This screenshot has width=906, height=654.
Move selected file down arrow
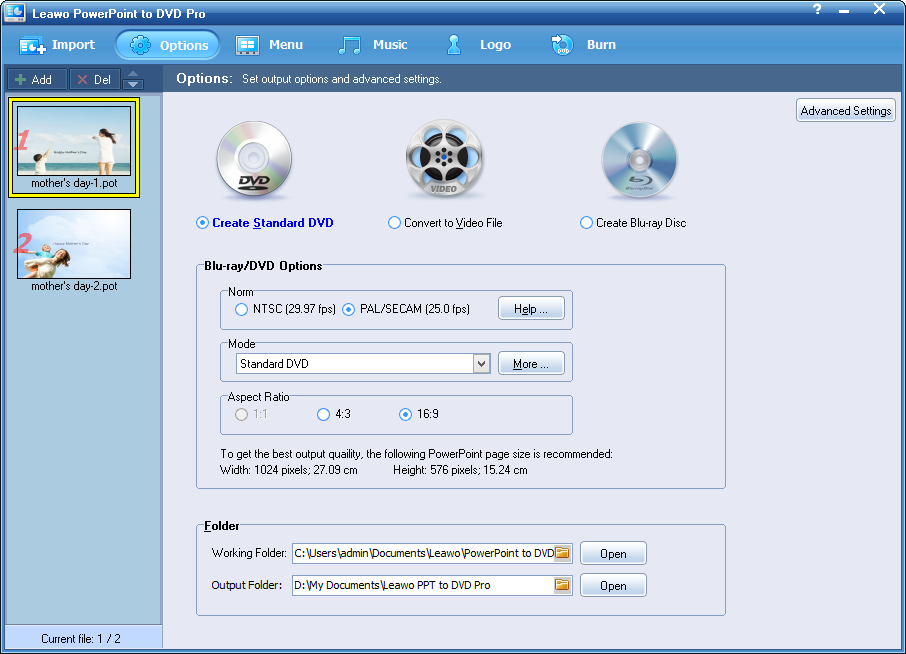click(x=133, y=84)
